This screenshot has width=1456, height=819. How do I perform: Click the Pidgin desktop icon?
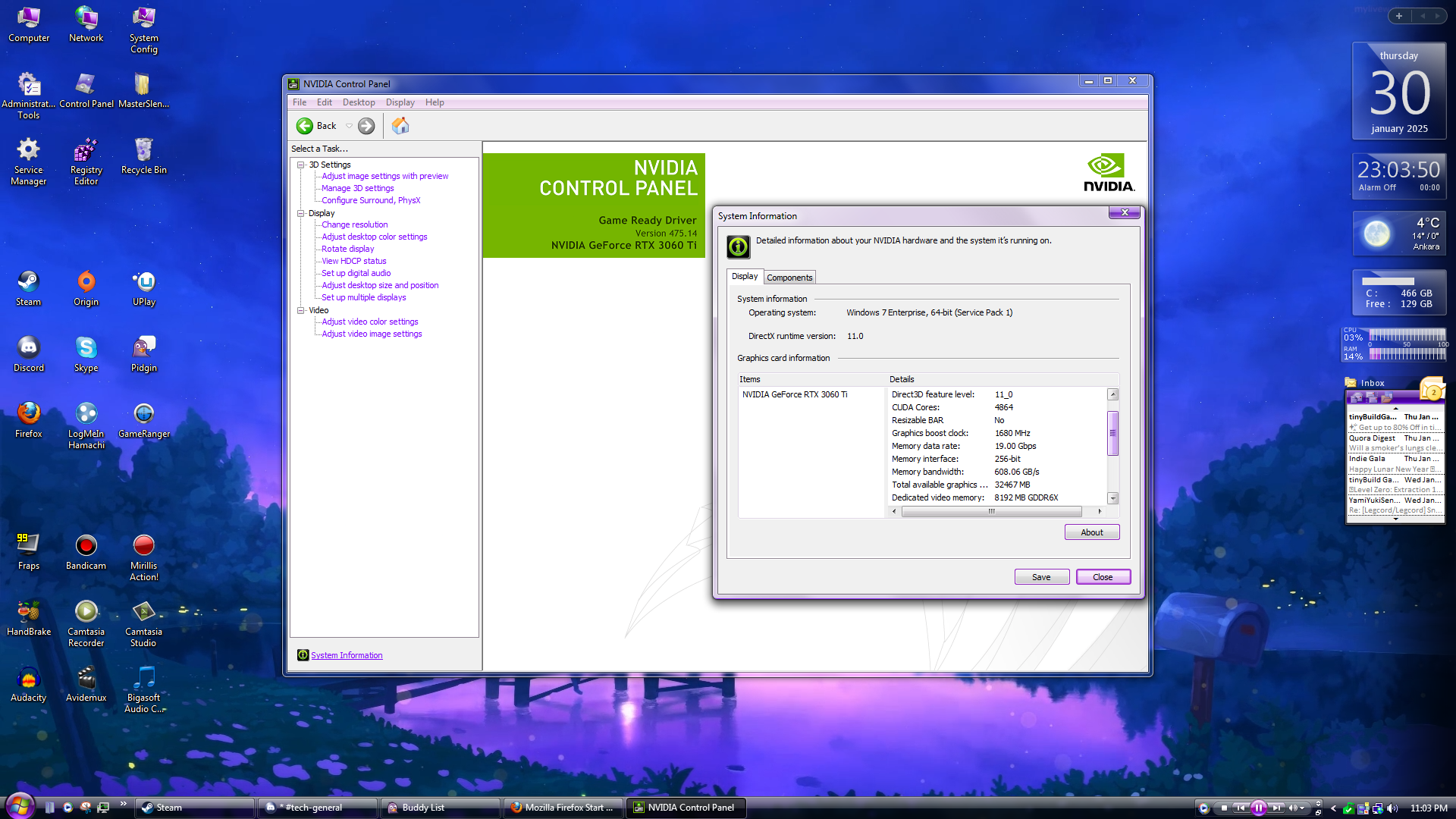point(143,355)
